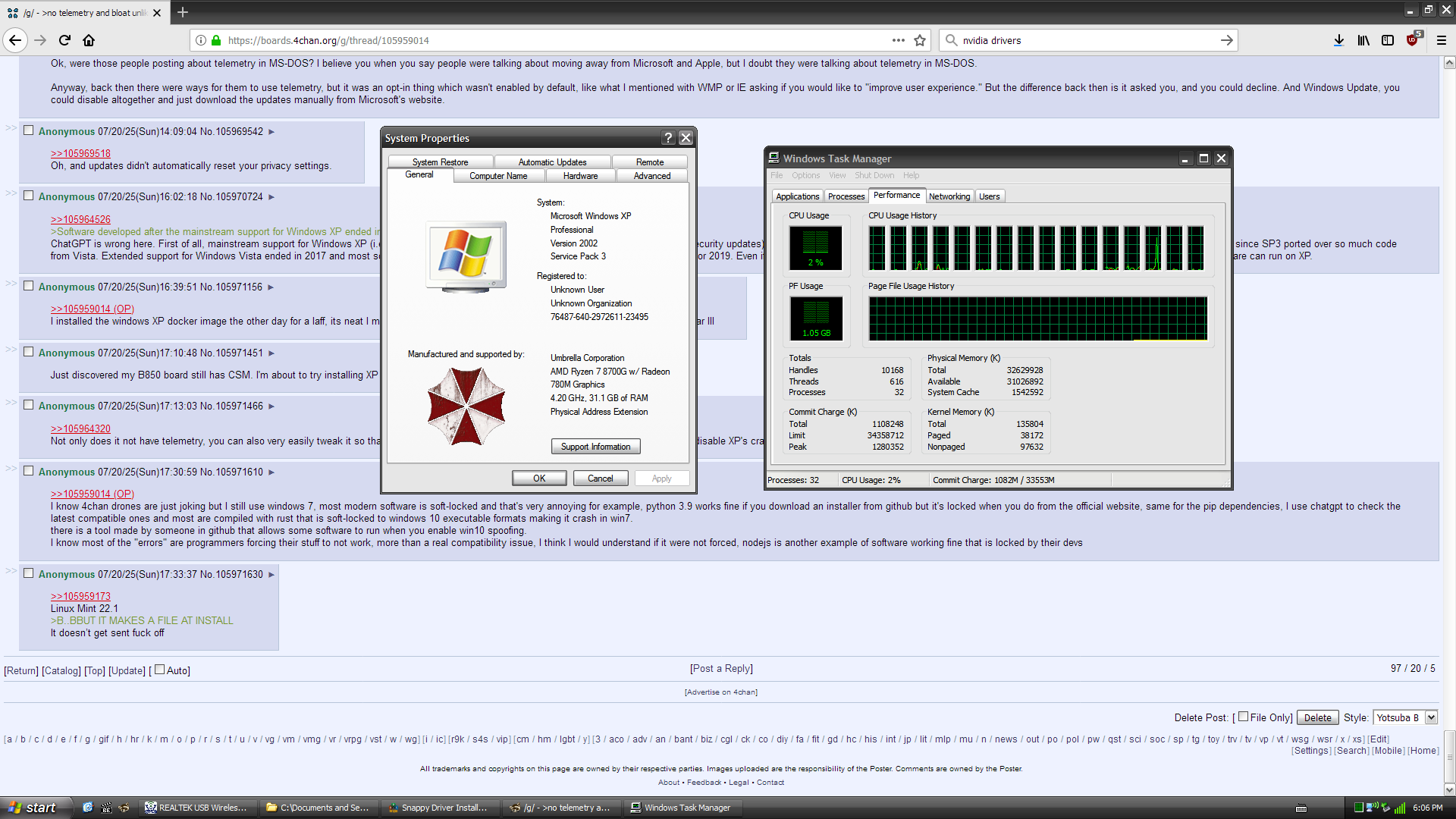The height and width of the screenshot is (819, 1456).
Task: Open the Style dropdown showing Yotsuba B
Action: tap(1405, 717)
